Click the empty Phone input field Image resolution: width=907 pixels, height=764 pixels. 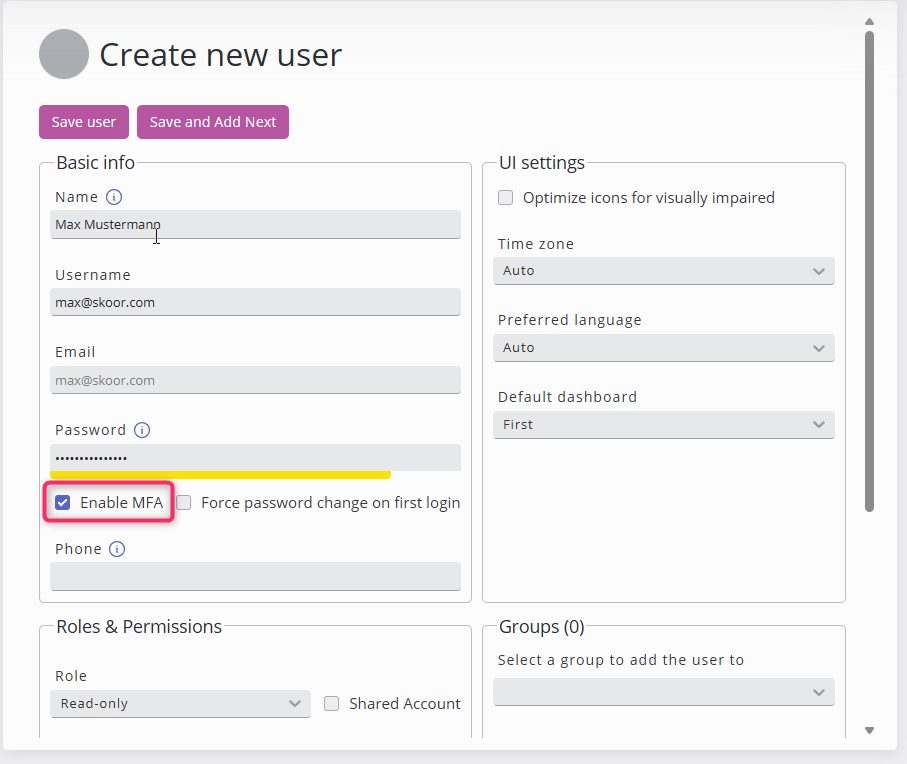(255, 576)
